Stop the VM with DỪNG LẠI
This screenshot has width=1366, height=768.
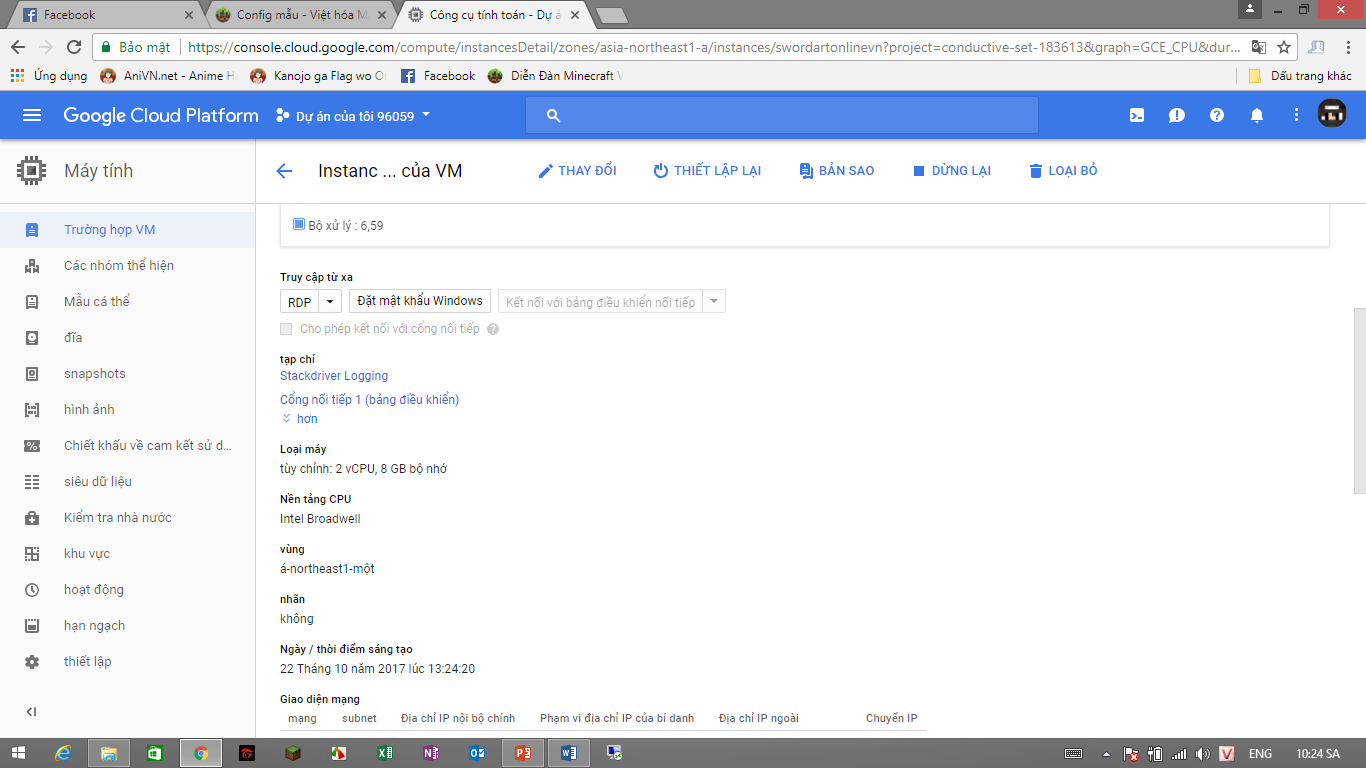(951, 171)
